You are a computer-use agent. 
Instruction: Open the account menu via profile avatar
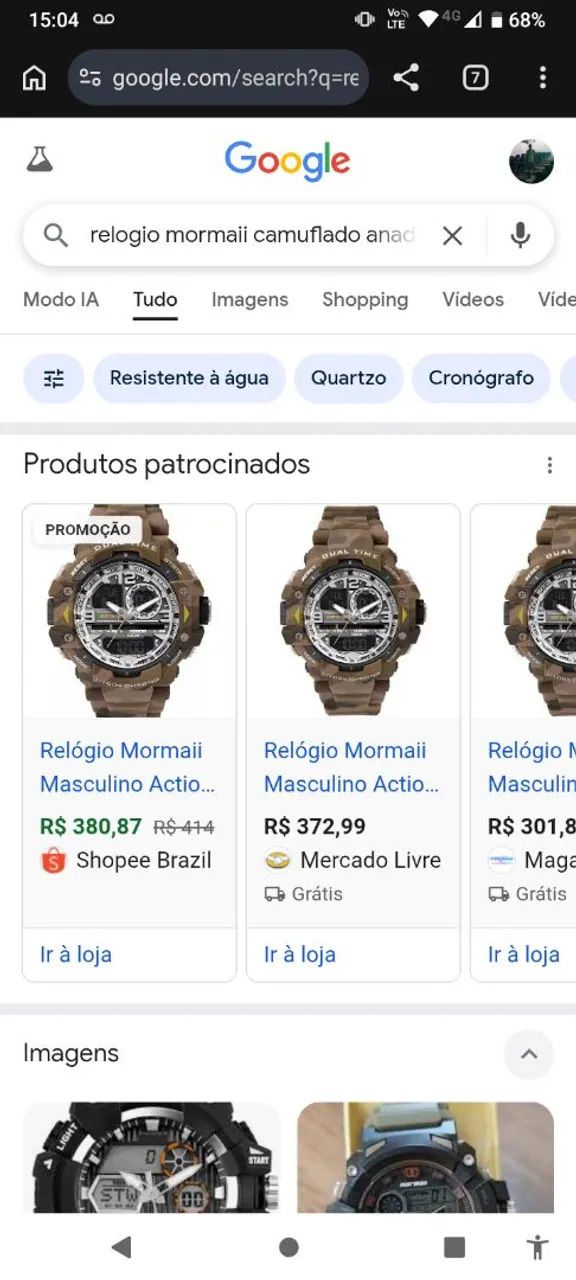click(532, 160)
